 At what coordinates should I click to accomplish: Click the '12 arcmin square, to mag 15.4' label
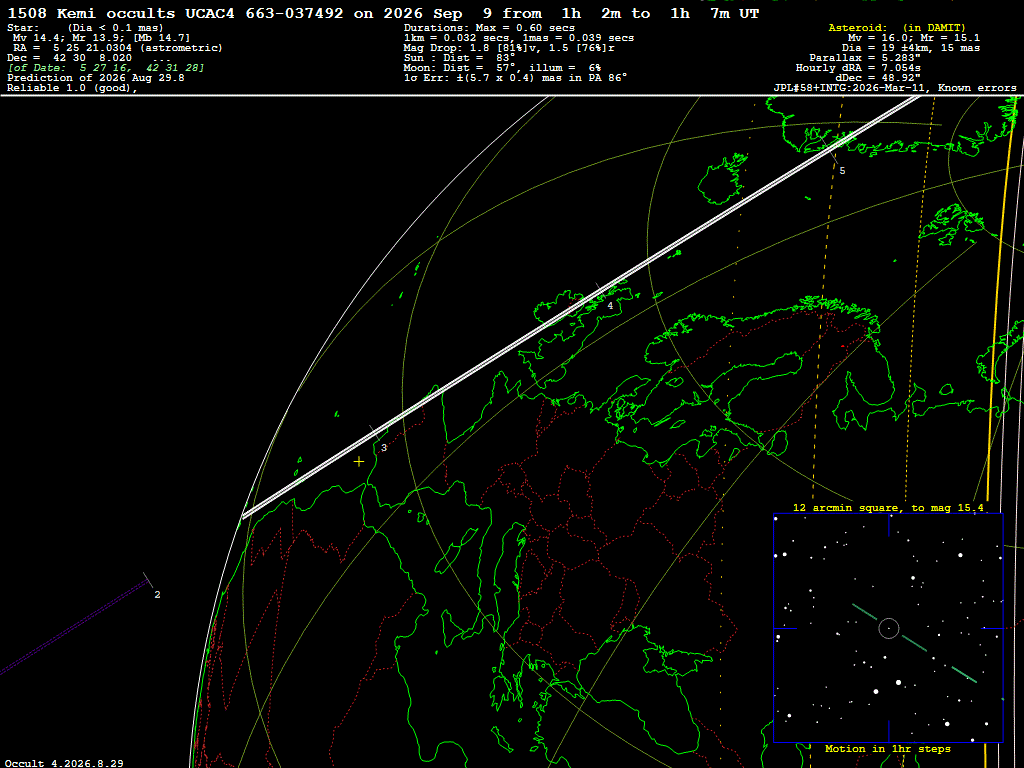pos(888,507)
